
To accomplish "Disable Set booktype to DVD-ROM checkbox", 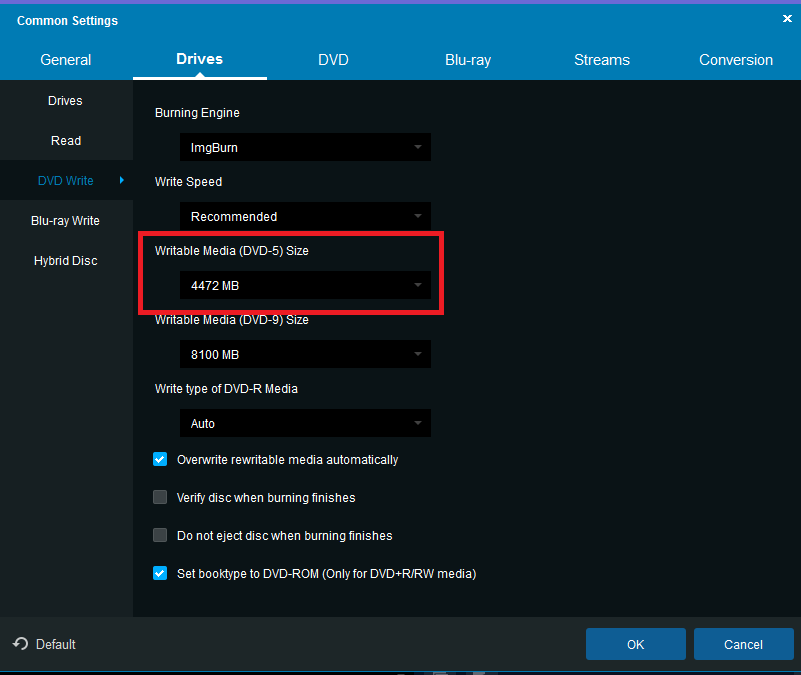I will click(x=160, y=574).
